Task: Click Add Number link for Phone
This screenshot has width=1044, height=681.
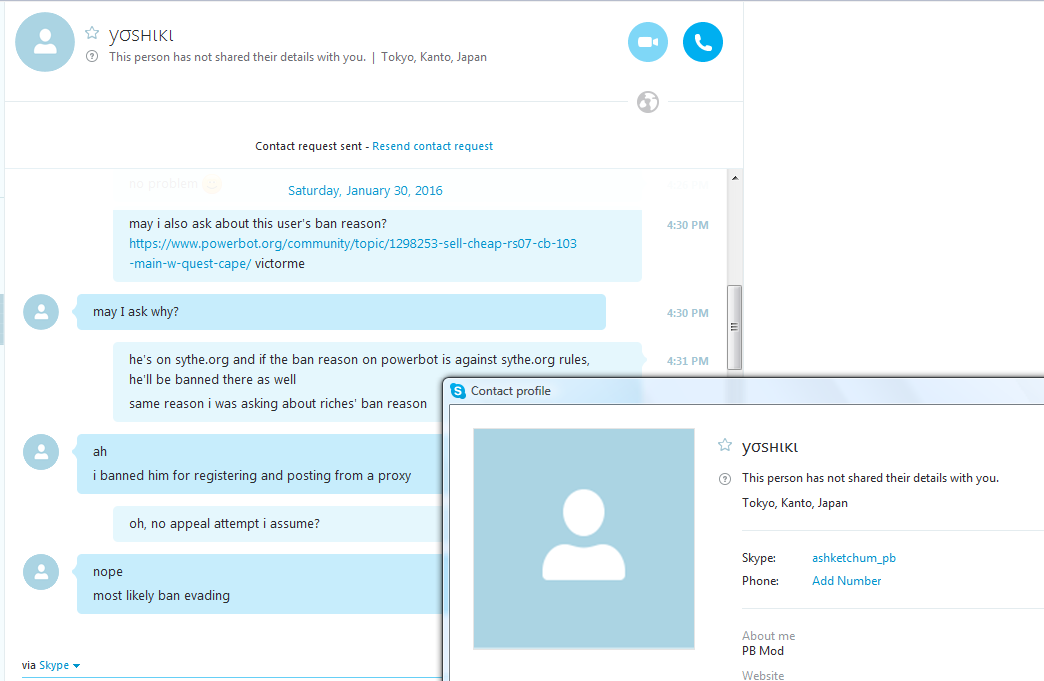Action: [846, 580]
